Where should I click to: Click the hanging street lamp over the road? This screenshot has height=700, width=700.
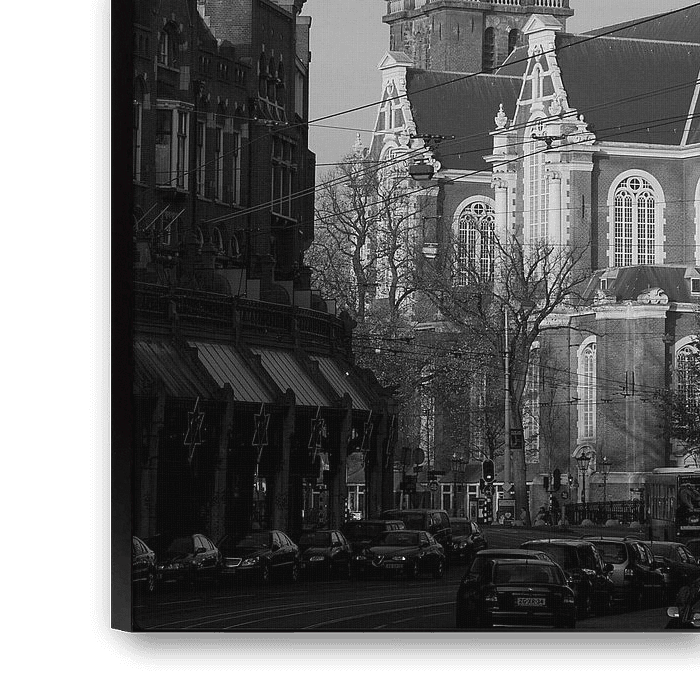coord(422,170)
